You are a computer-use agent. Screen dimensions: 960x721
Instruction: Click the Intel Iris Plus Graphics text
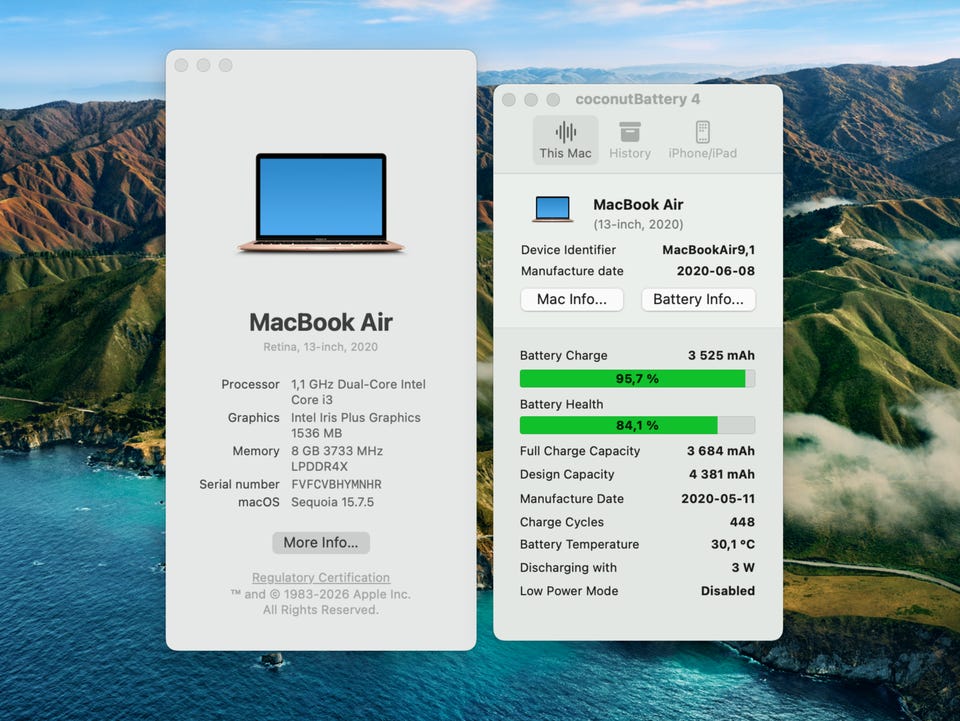coord(356,417)
